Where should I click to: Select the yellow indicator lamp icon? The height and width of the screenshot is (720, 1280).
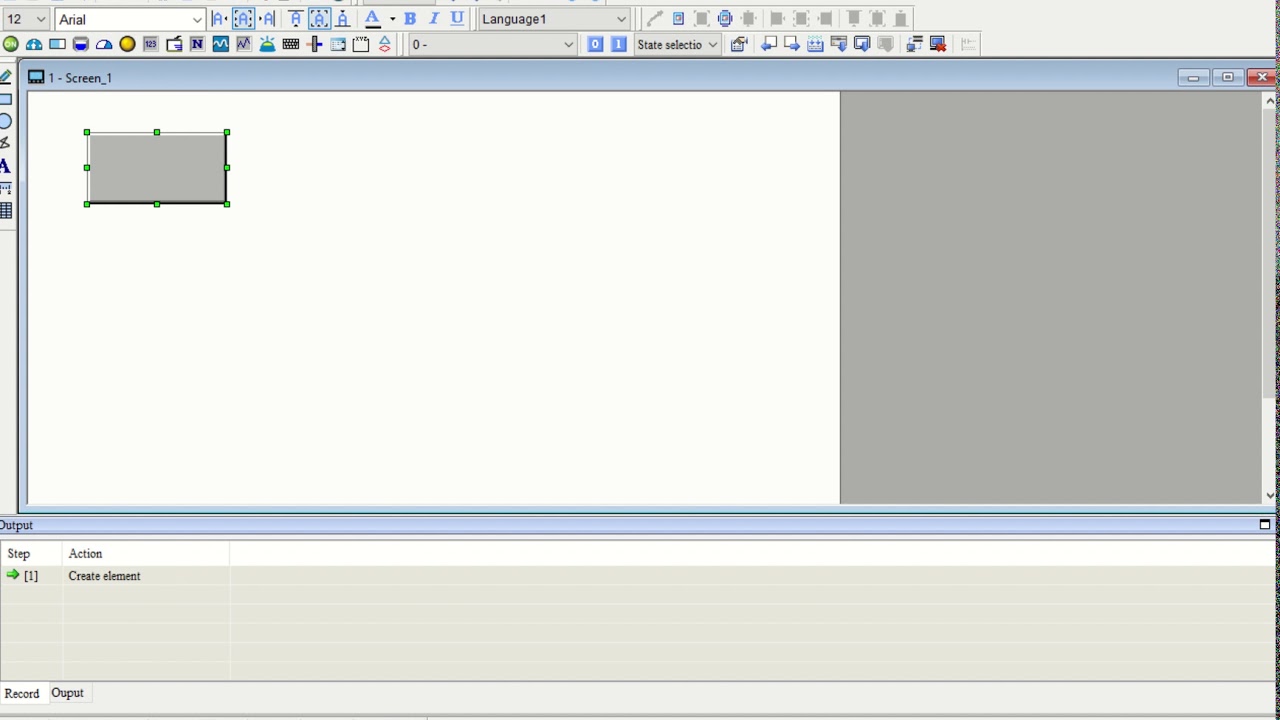coord(127,44)
